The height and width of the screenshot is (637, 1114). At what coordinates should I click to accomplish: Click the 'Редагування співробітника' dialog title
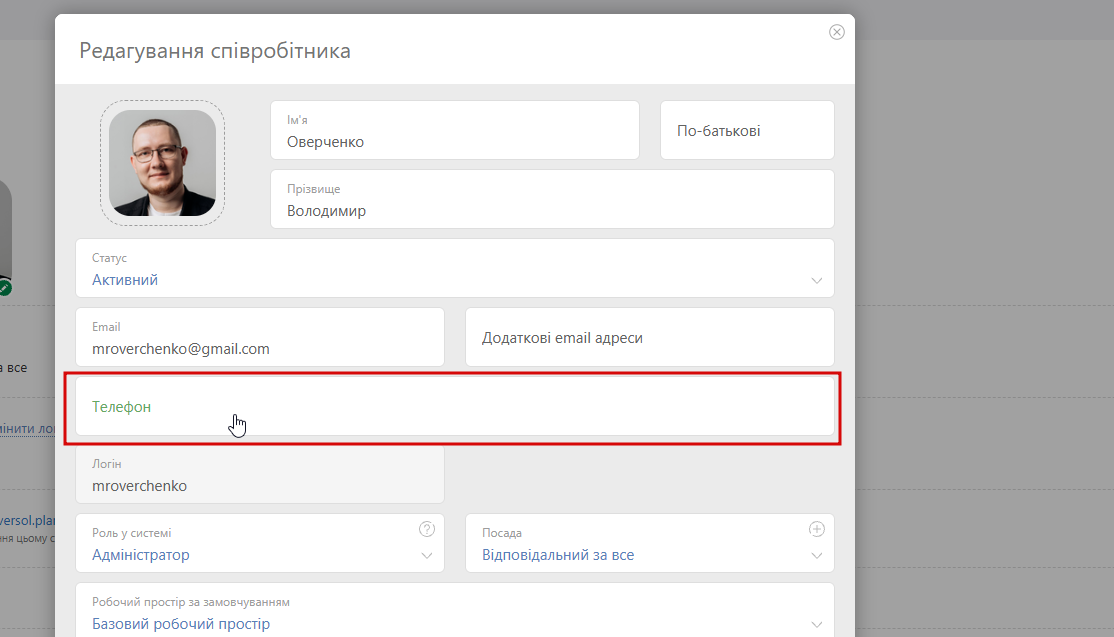pyautogui.click(x=215, y=50)
